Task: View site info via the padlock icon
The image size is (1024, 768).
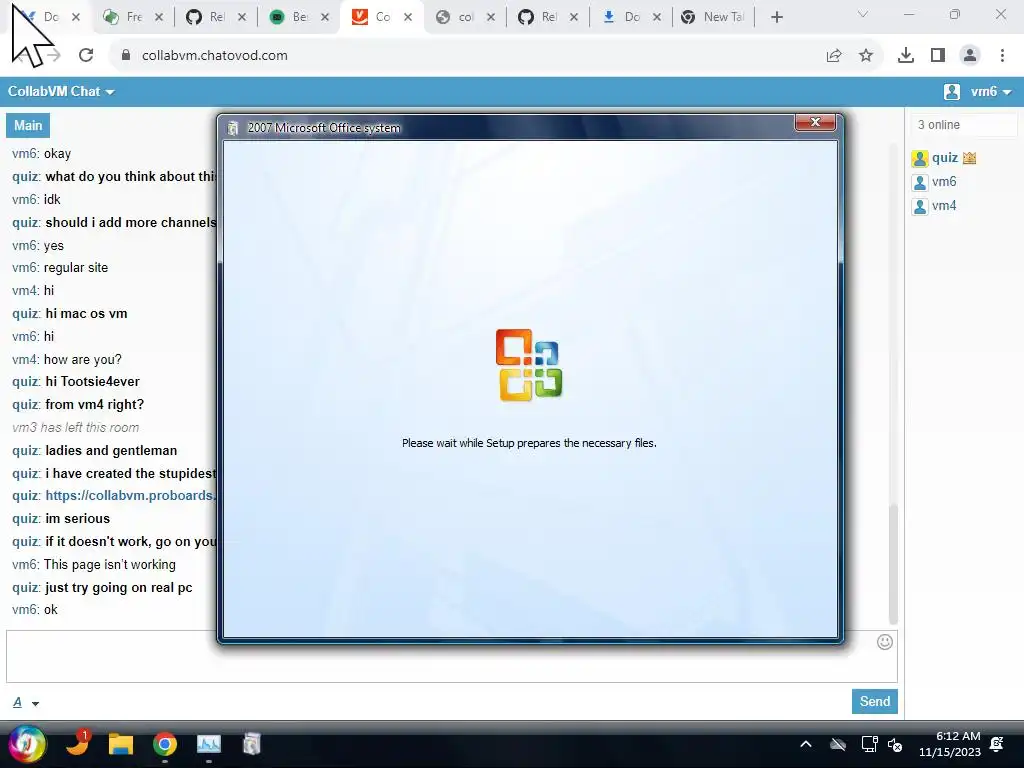Action: click(125, 56)
